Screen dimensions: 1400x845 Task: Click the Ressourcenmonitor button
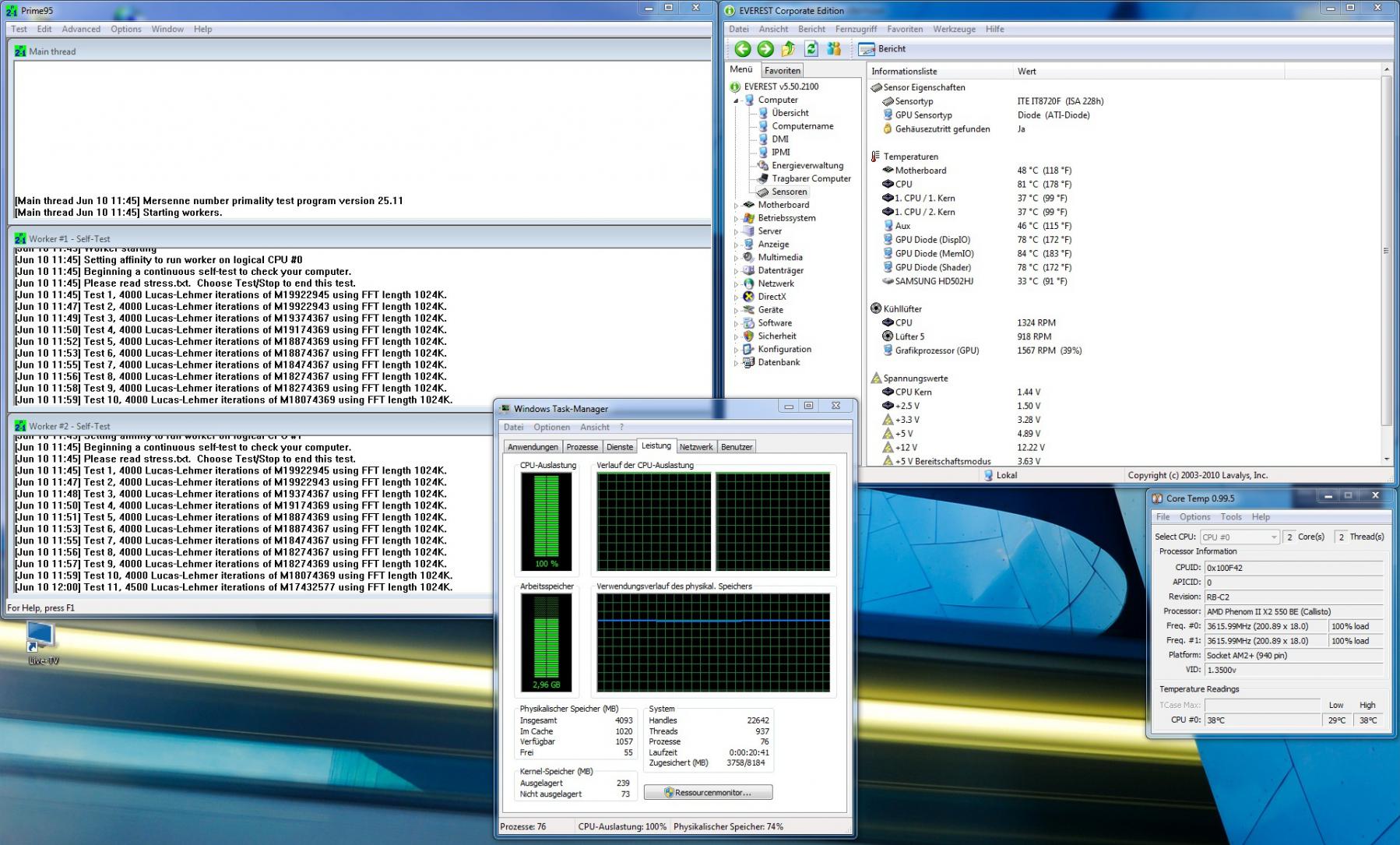[x=708, y=793]
